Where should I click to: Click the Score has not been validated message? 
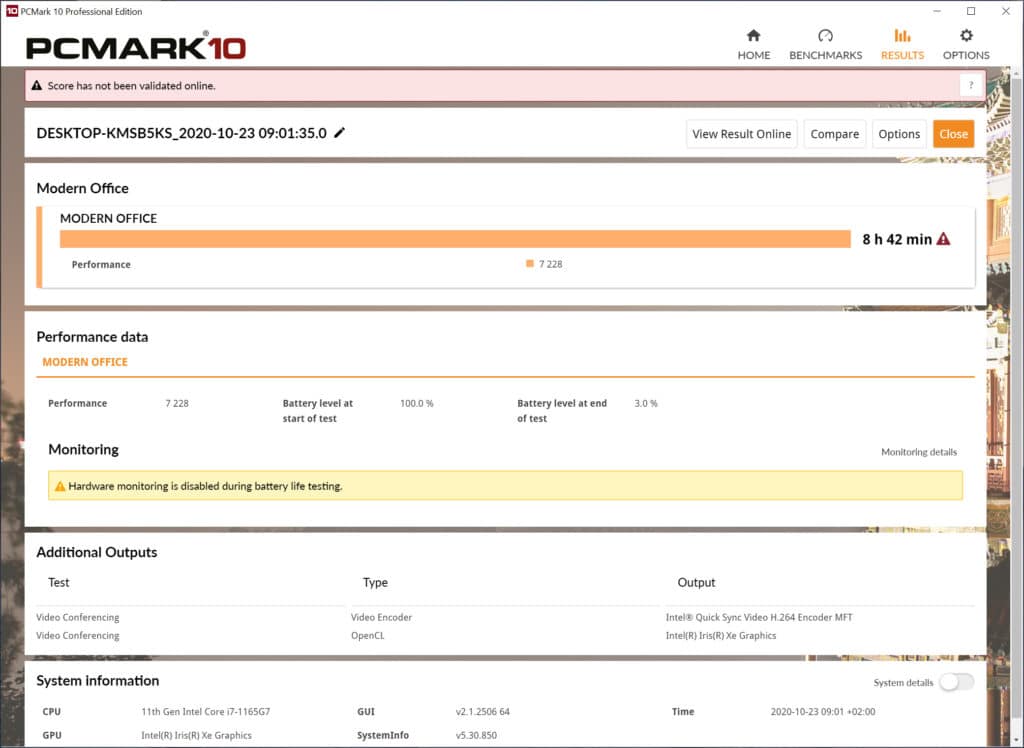click(131, 86)
